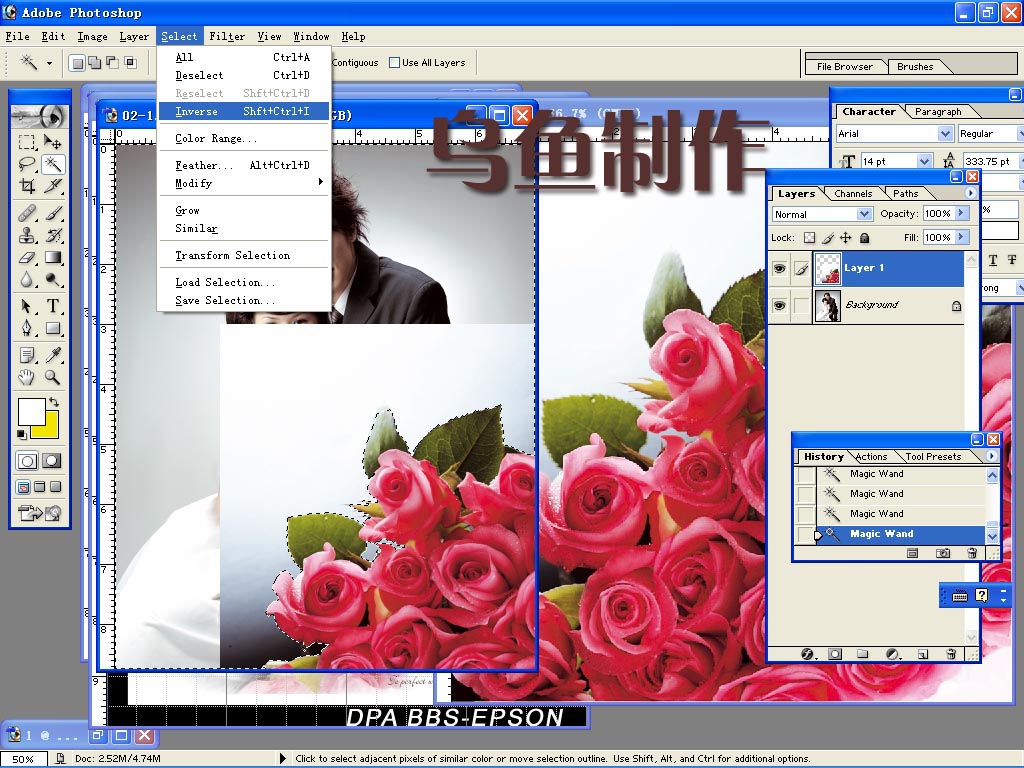Click the default colors mini swatch icon
This screenshot has height=768, width=1024.
[x=22, y=434]
